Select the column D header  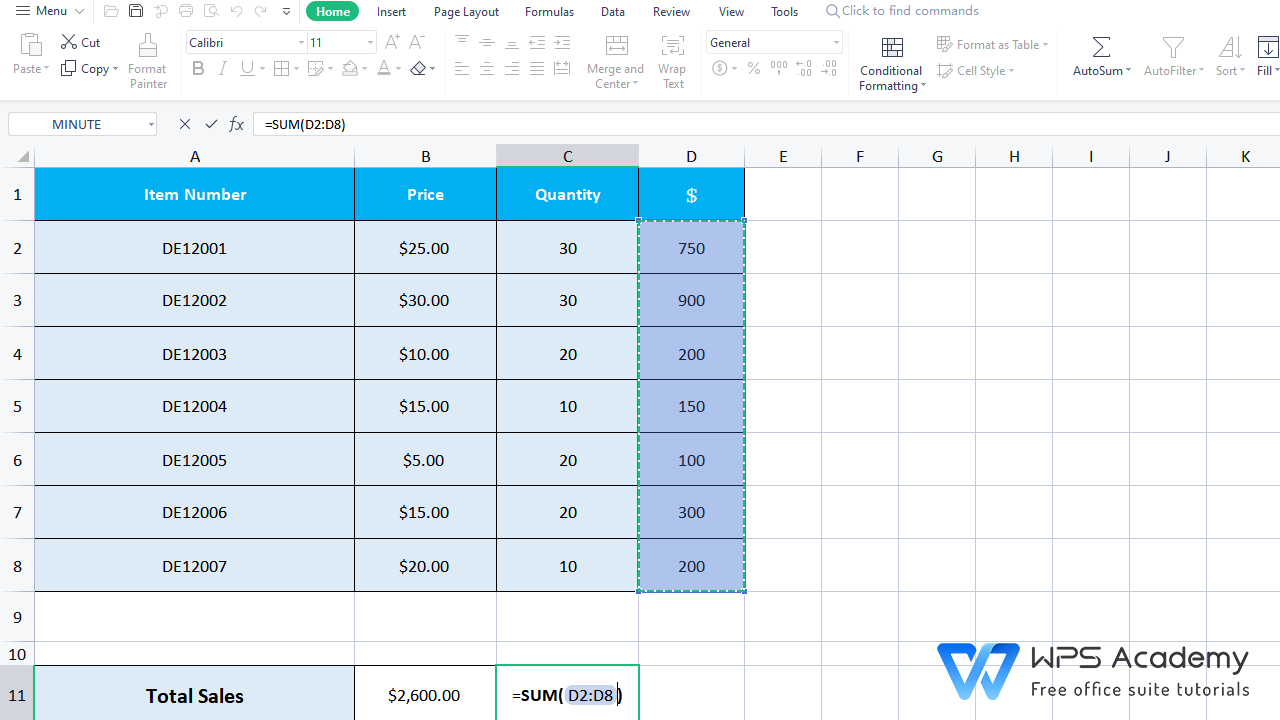[691, 156]
